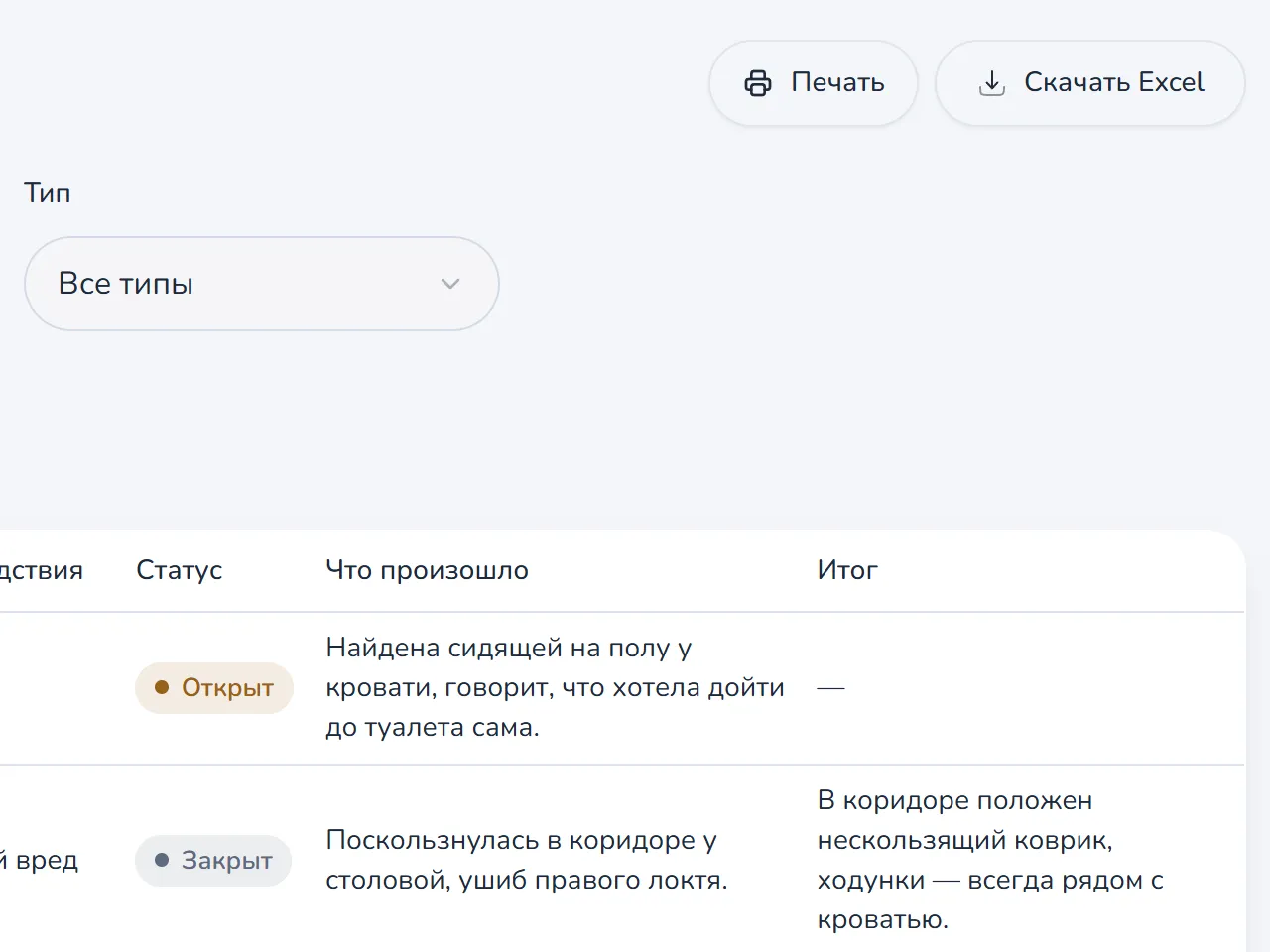Expand the Тип filter chevron arrow
1270x952 pixels.
450,284
